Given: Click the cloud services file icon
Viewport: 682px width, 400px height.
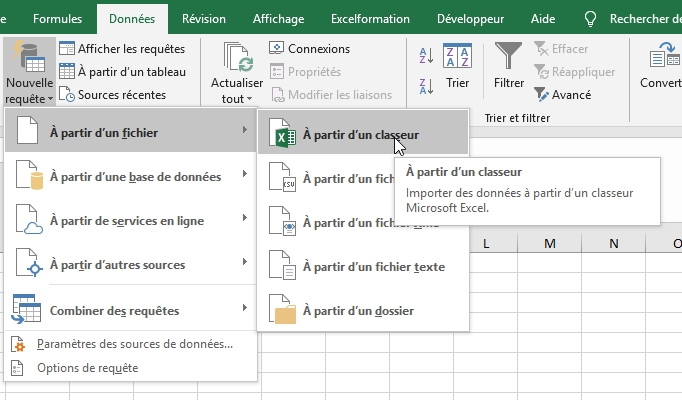Looking at the screenshot, I should [29, 219].
